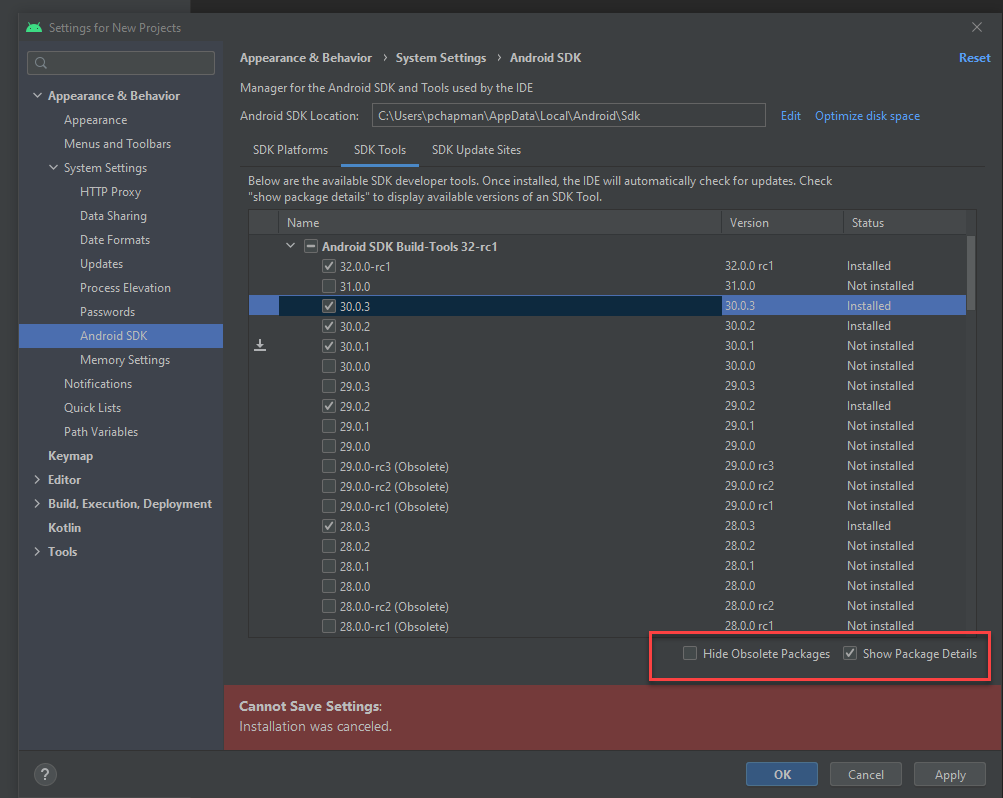Click Optimize disk space link
Viewport: 1003px width, 798px height.
(x=867, y=116)
